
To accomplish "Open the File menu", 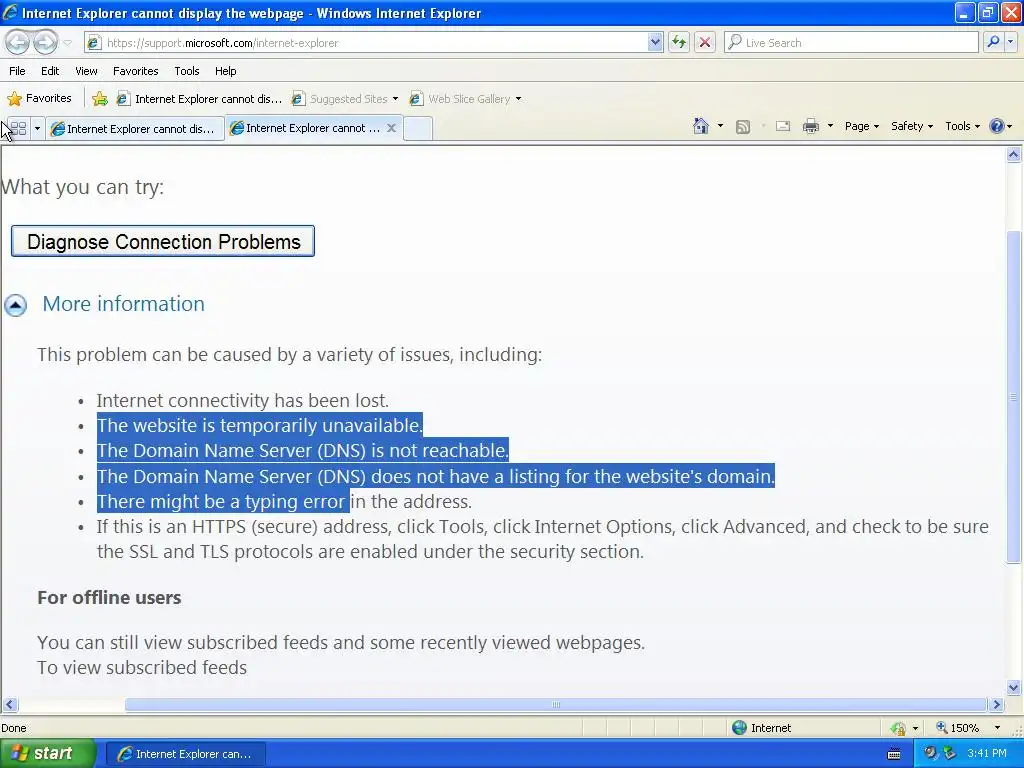I will click(17, 71).
